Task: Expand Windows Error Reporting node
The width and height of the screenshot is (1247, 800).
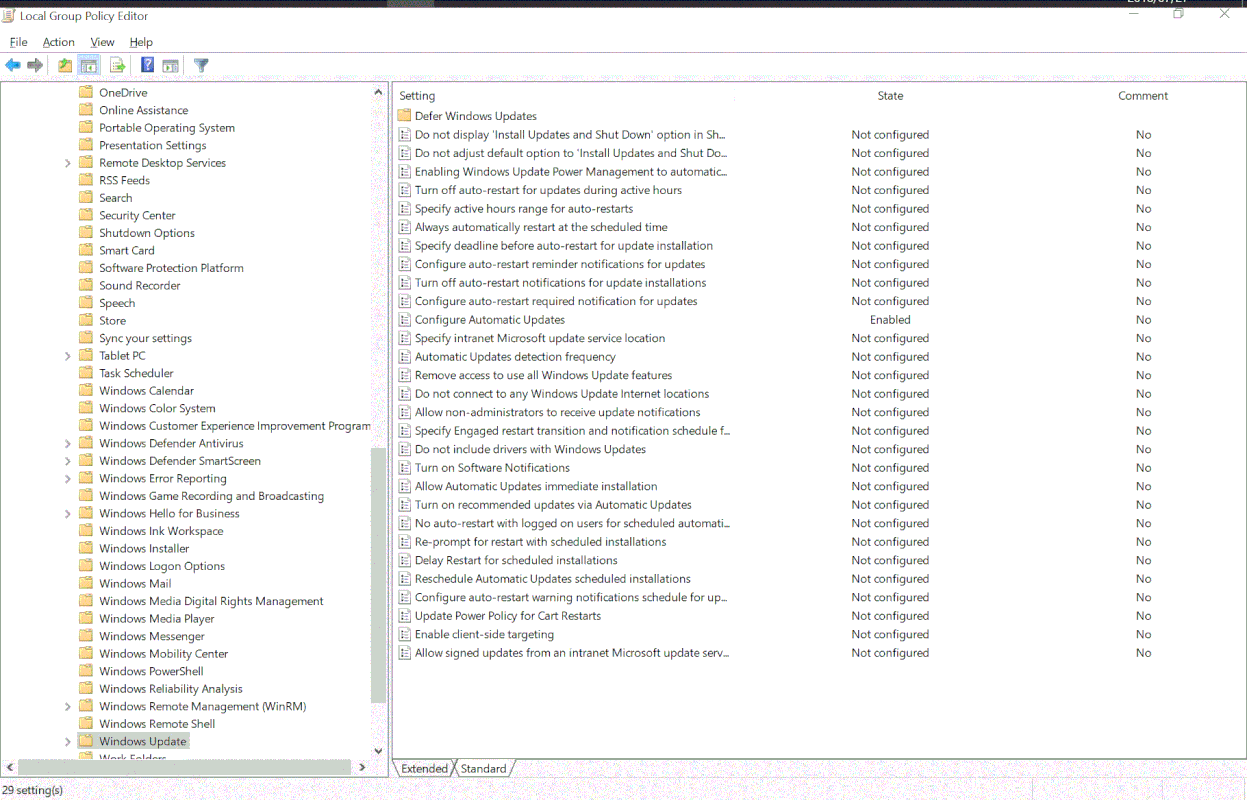Action: [x=68, y=479]
